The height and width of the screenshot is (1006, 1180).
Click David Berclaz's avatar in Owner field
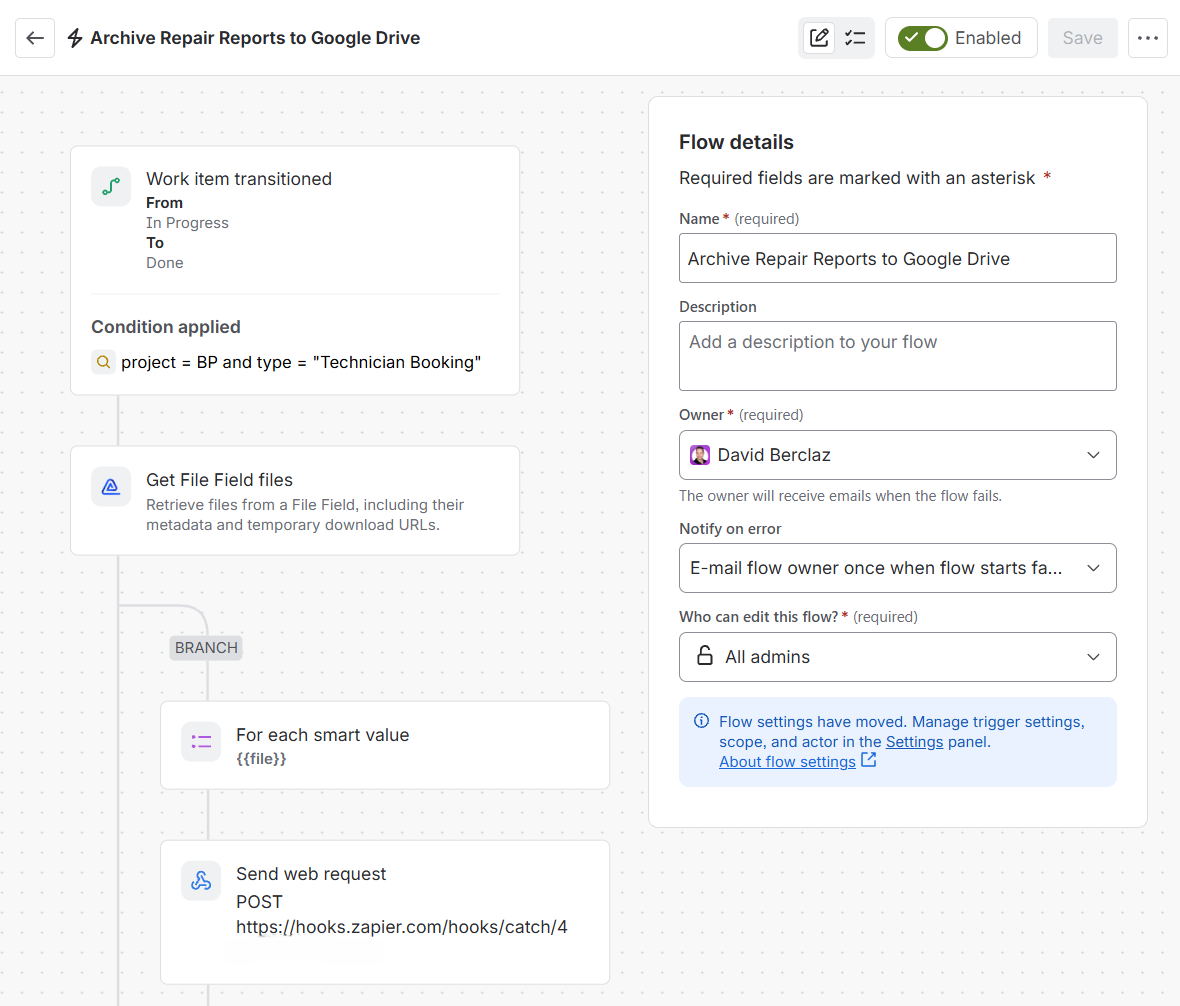[700, 454]
